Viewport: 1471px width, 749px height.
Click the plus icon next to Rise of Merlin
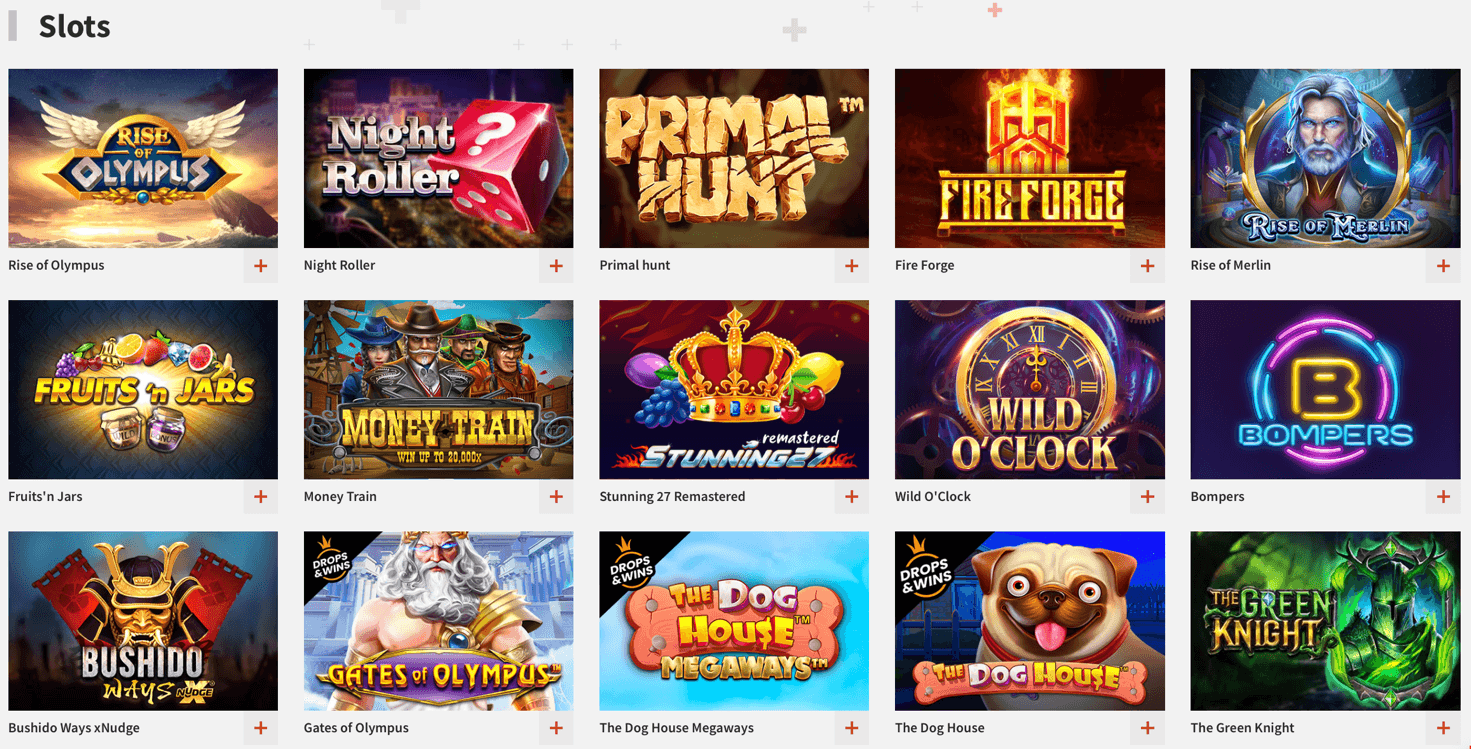pos(1443,266)
